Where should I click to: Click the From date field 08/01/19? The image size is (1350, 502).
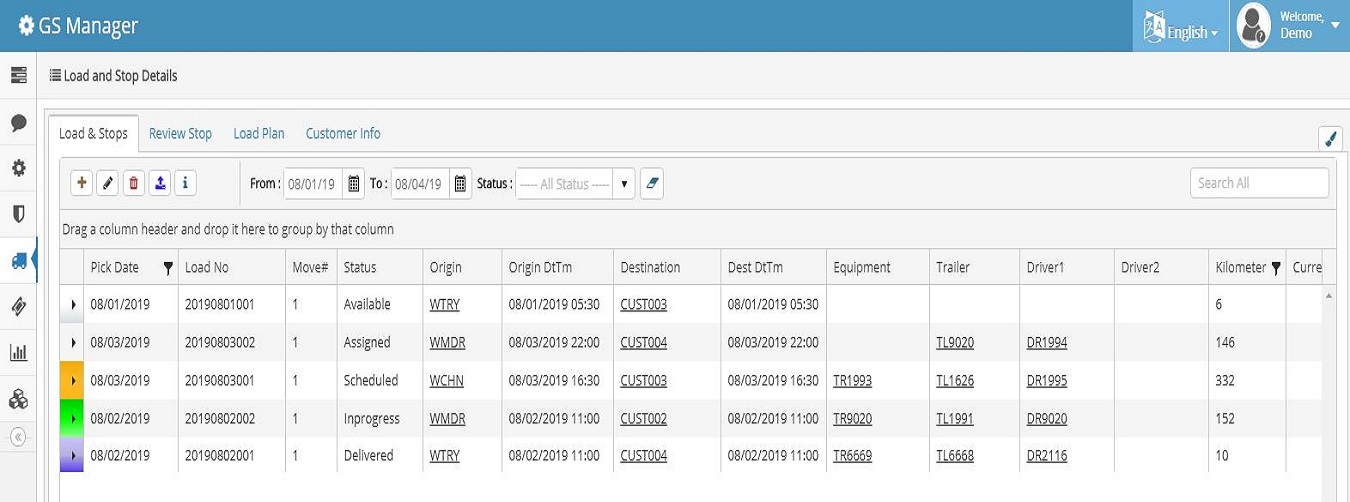314,184
